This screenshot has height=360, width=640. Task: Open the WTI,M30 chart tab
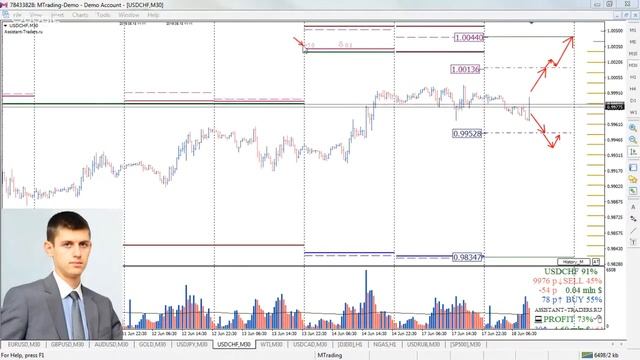(x=271, y=344)
